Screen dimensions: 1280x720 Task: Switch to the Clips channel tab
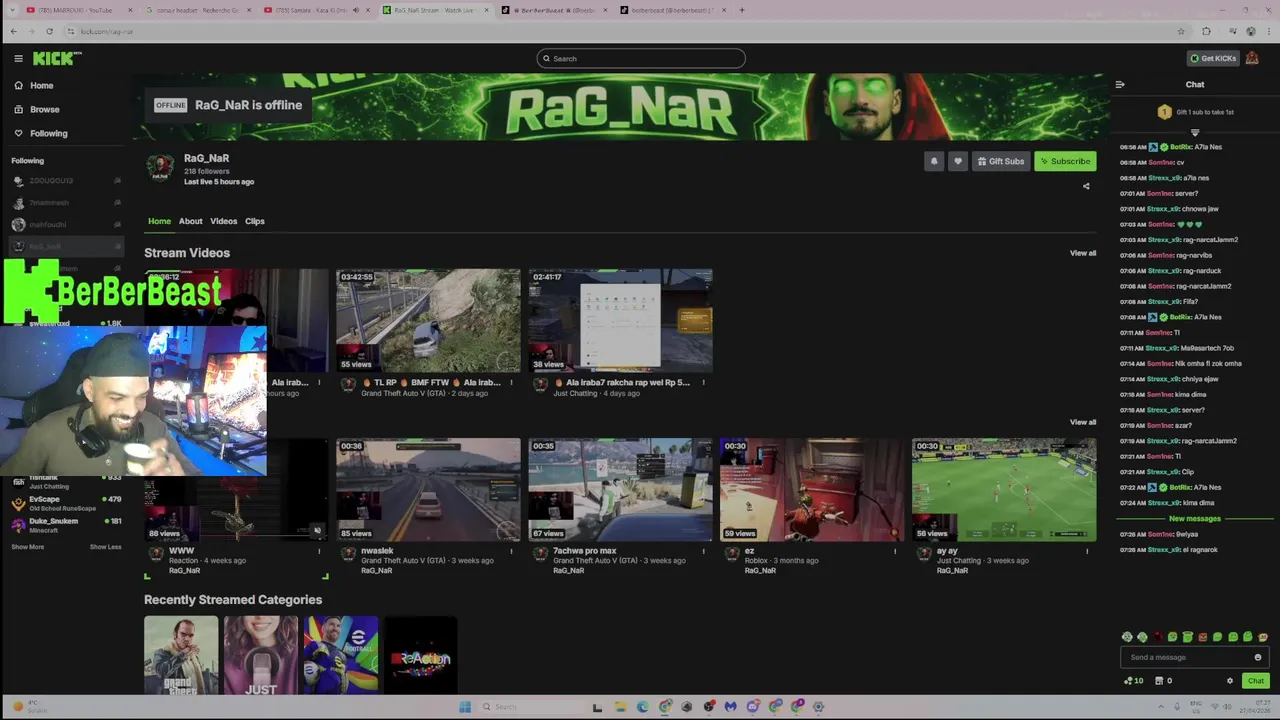tap(255, 221)
